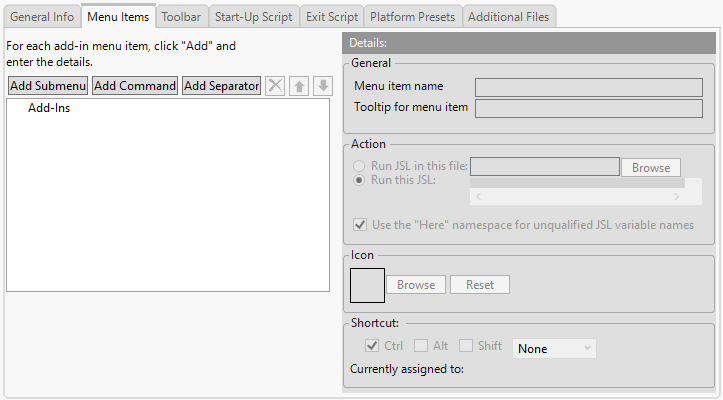Click the left arrow of JSL scrollbar

click(x=478, y=197)
